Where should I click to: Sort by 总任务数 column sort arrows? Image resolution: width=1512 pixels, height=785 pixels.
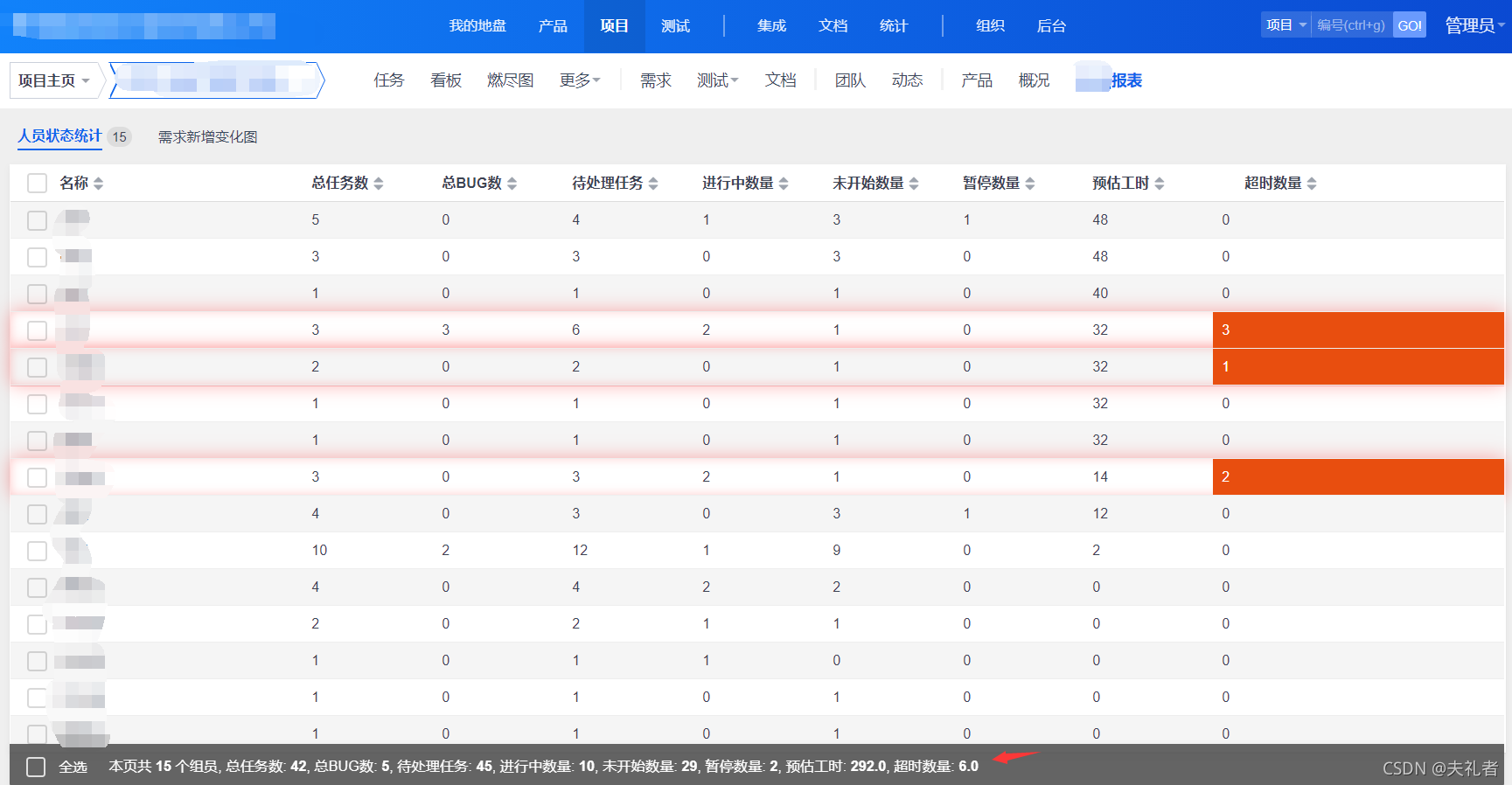coord(379,184)
